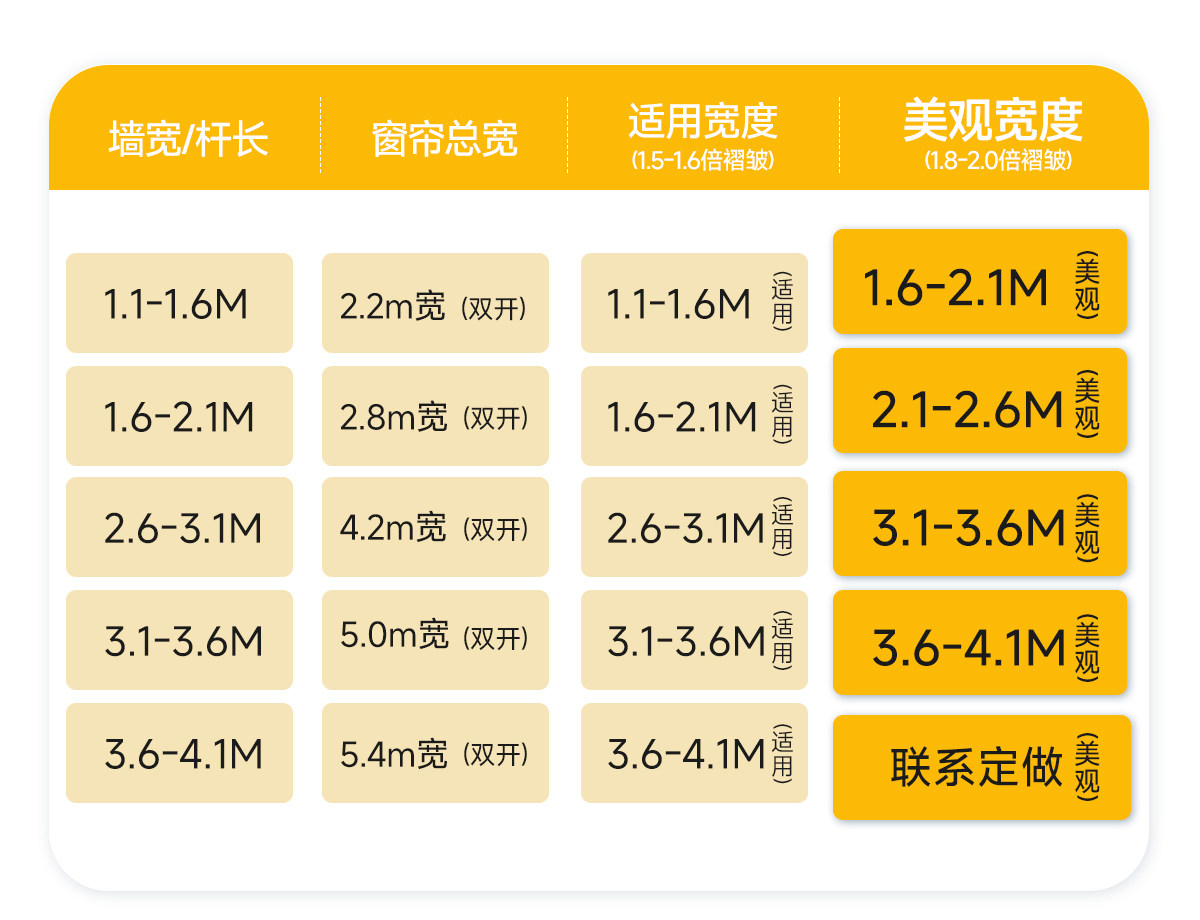This screenshot has height=920, width=1200.
Task: Click the 4.2m宽 (双开) cell
Action: coord(436,527)
